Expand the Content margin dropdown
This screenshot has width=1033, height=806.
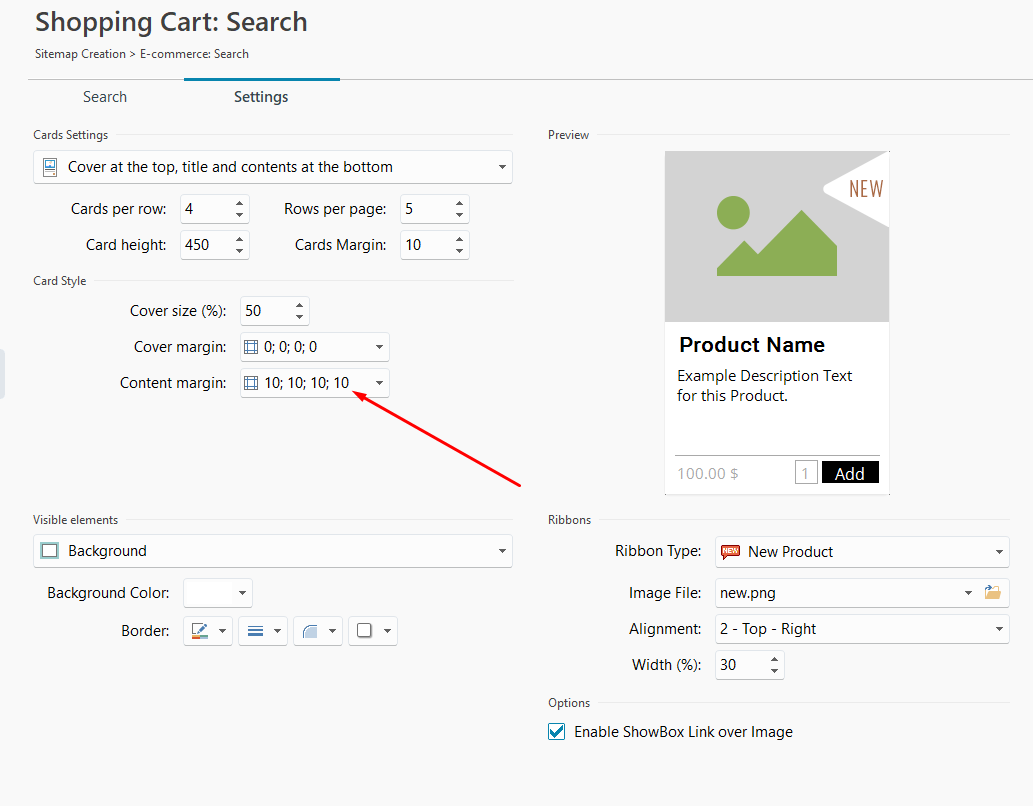379,383
